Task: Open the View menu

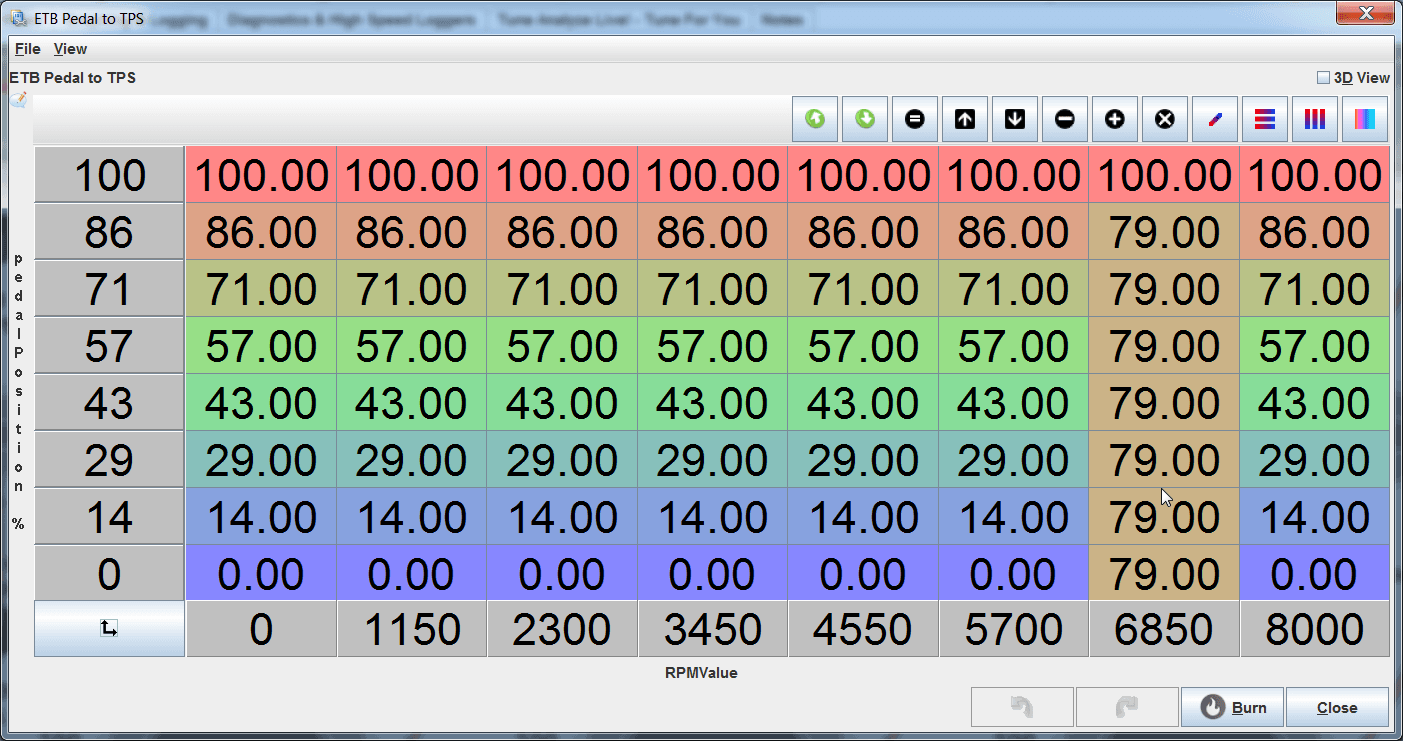Action: click(x=70, y=48)
